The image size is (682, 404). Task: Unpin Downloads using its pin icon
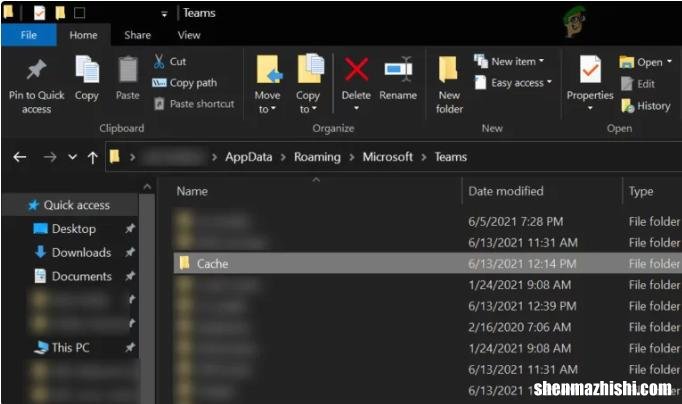(130, 252)
